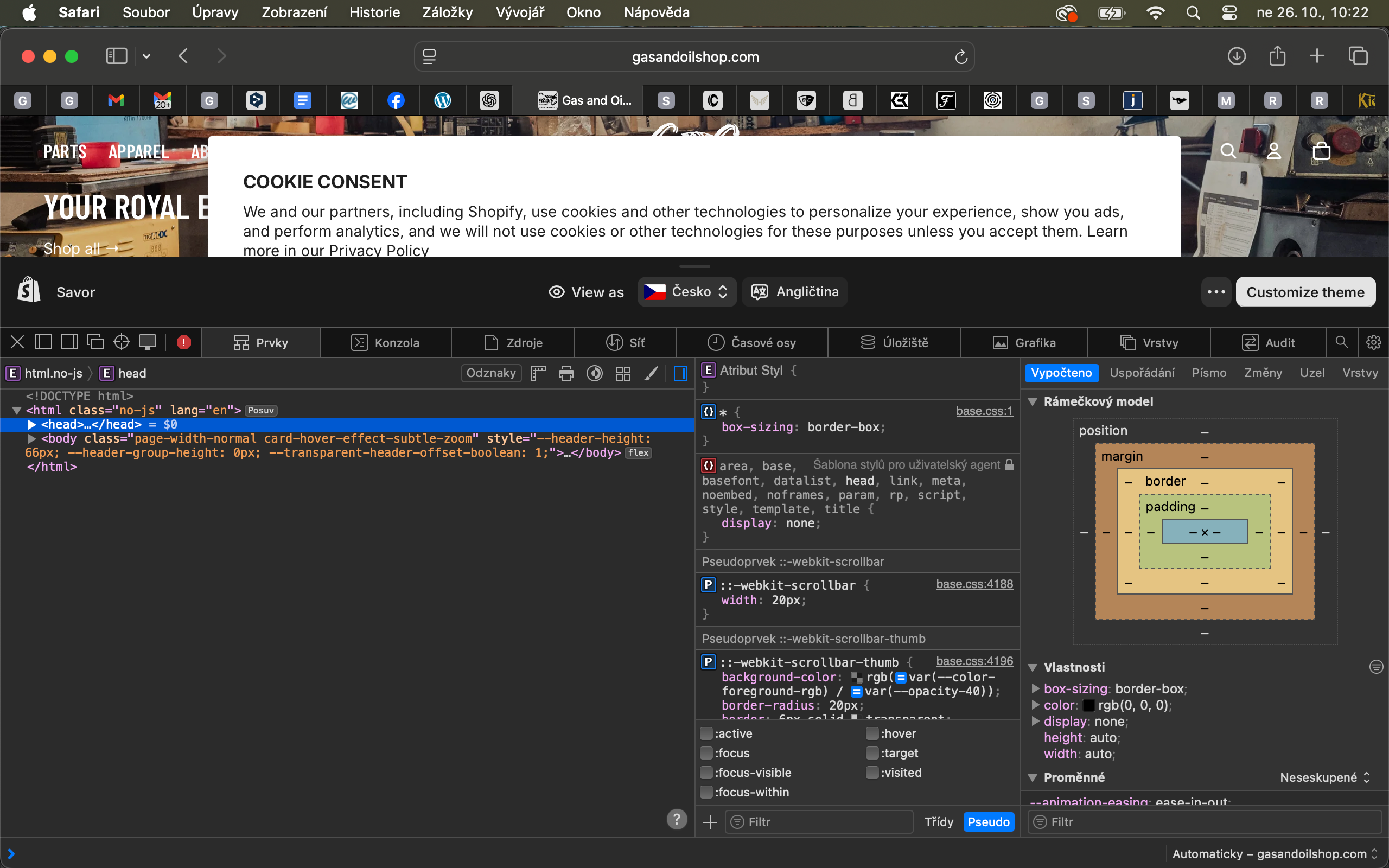Image resolution: width=1389 pixels, height=868 pixels.
Task: Click the element picker crosshair icon
Action: coord(121,343)
